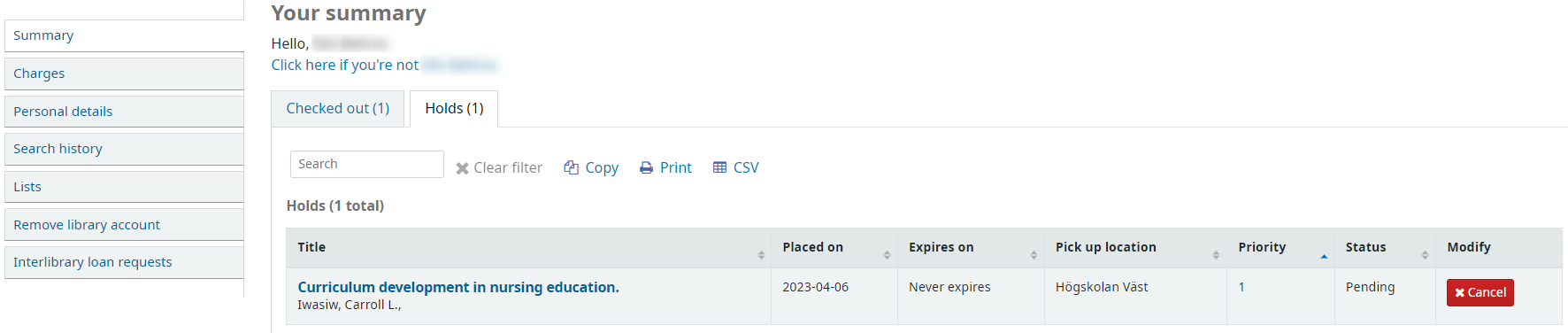Sort by Placed on column arrows
Screen dimensions: 1568x333
(x=887, y=255)
